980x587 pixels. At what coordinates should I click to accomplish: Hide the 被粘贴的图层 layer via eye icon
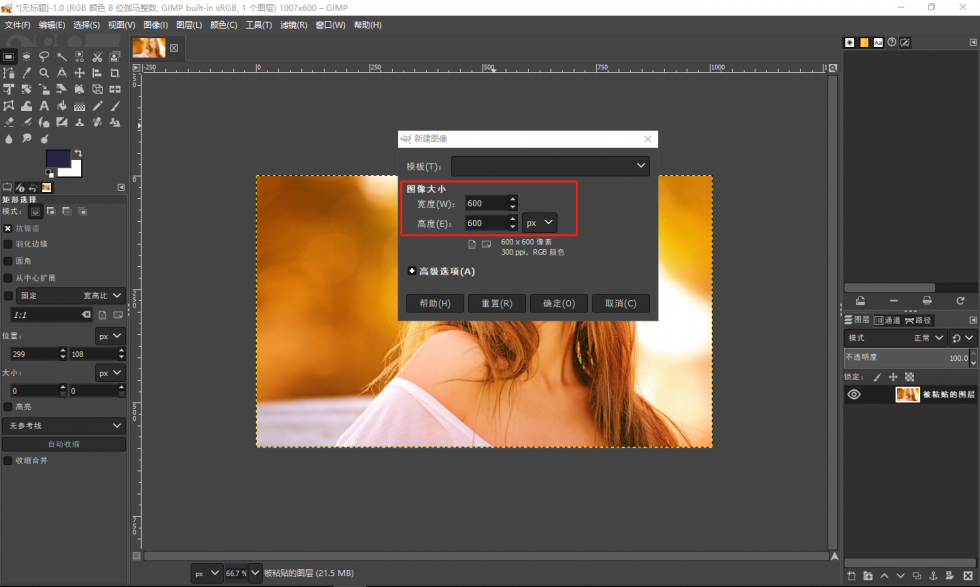click(x=854, y=394)
